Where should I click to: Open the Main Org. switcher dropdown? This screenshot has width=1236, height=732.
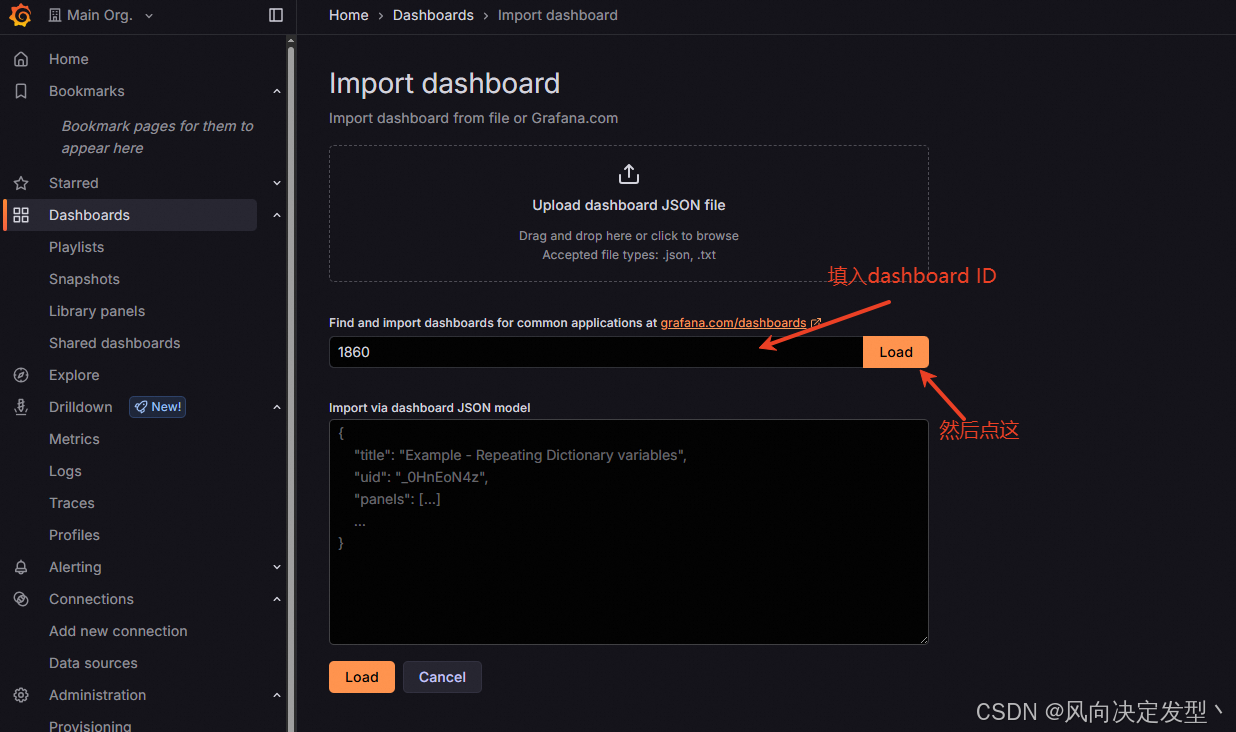click(x=101, y=15)
